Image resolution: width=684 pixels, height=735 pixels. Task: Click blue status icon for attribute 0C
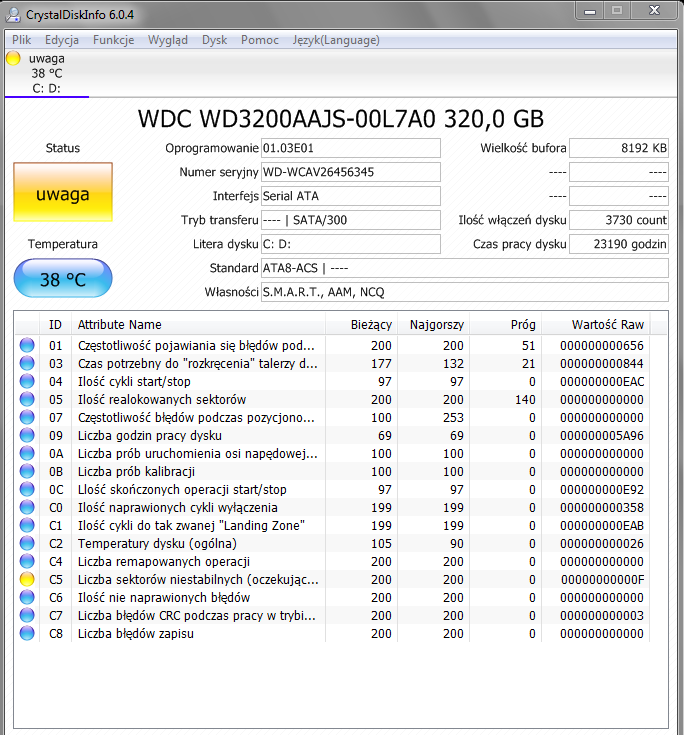pos(27,489)
